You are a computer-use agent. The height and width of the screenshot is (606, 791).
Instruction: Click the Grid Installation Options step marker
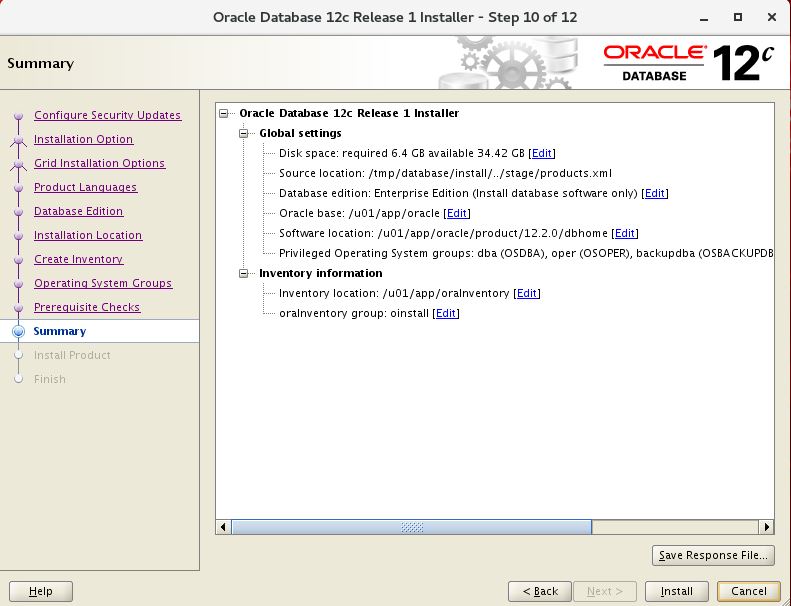19,164
